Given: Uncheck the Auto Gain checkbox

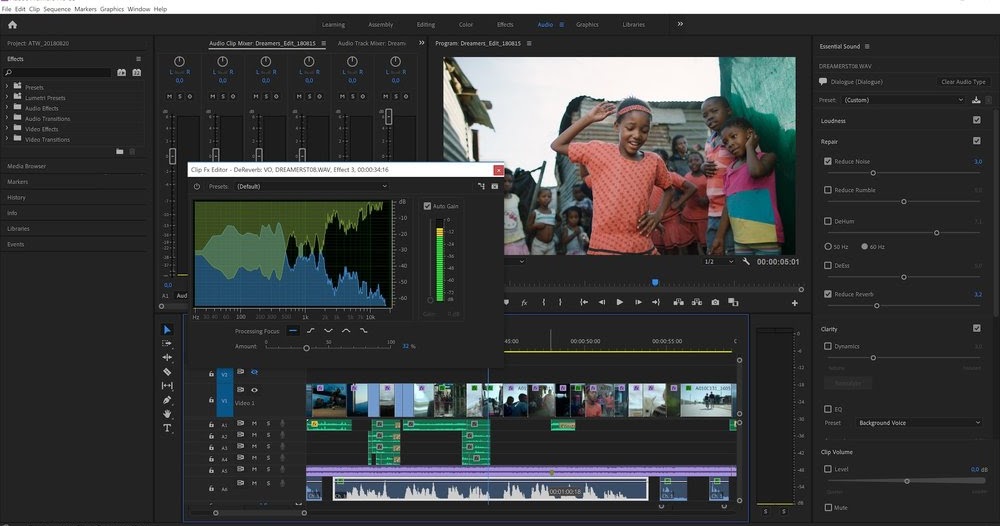Looking at the screenshot, I should click(x=428, y=206).
